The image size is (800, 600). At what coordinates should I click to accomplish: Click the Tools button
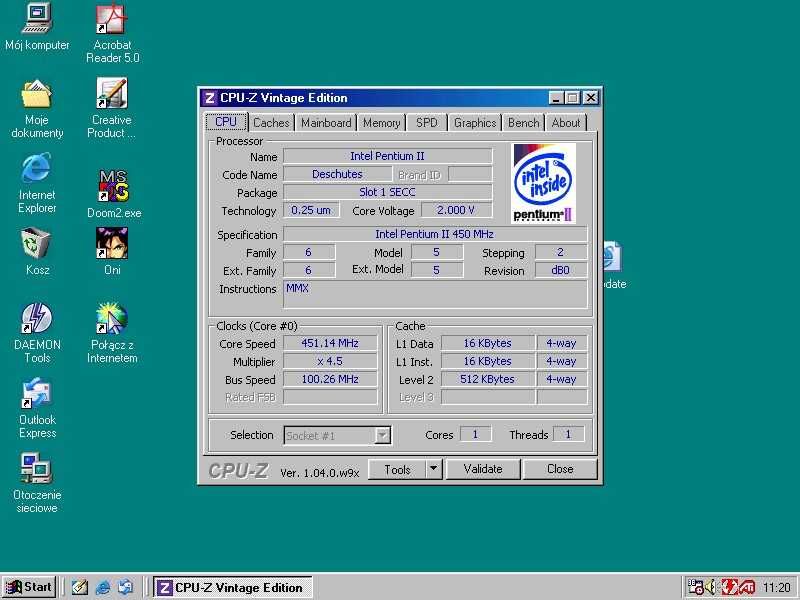(x=397, y=469)
